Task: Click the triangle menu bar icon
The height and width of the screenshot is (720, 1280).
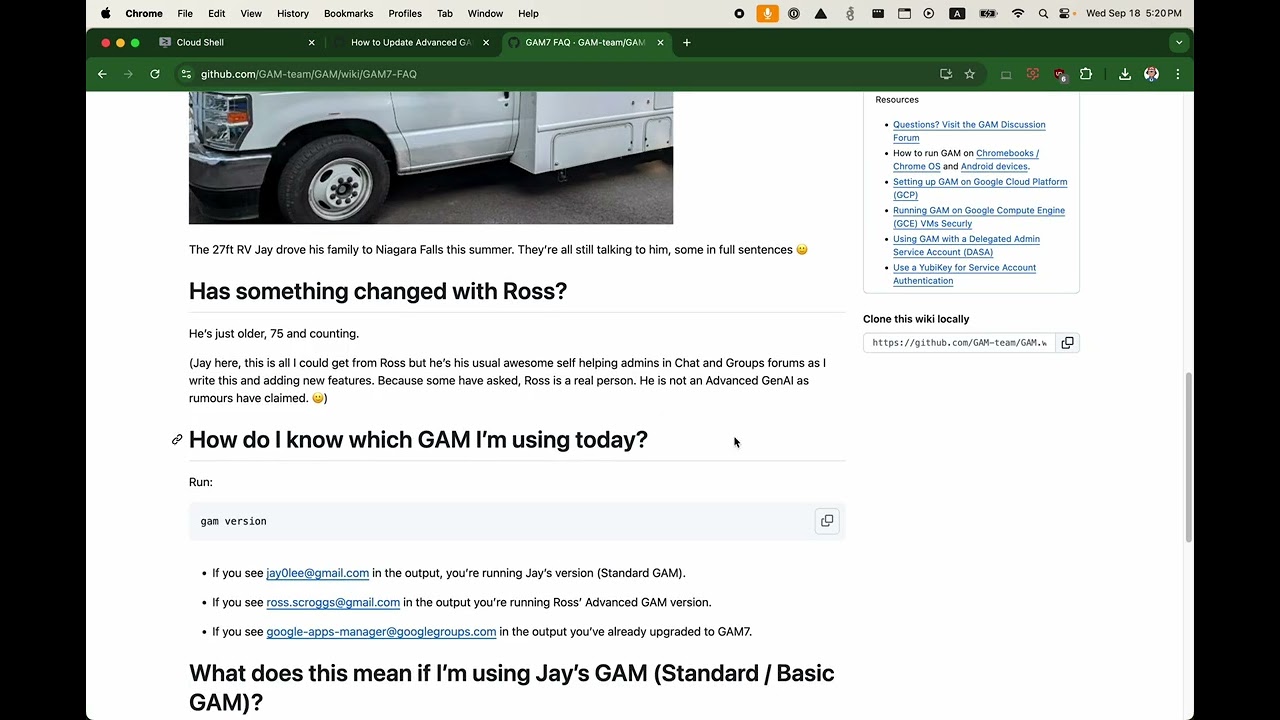Action: [x=821, y=13]
